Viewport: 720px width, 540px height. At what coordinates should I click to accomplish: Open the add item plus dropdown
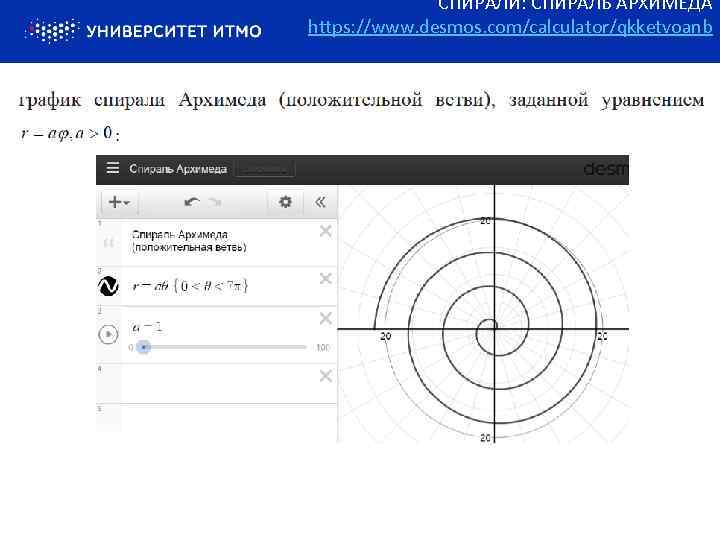(x=119, y=202)
